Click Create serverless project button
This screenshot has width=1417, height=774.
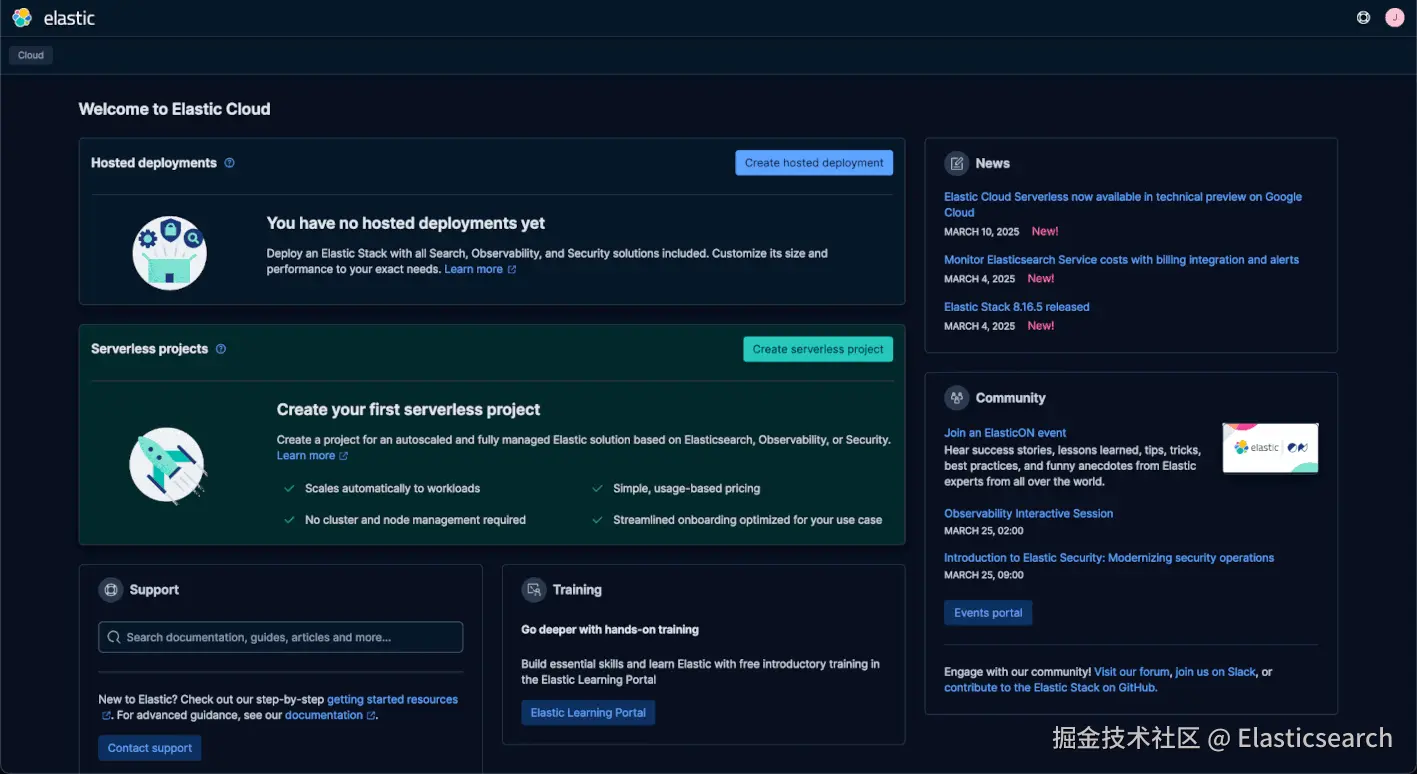click(x=818, y=349)
